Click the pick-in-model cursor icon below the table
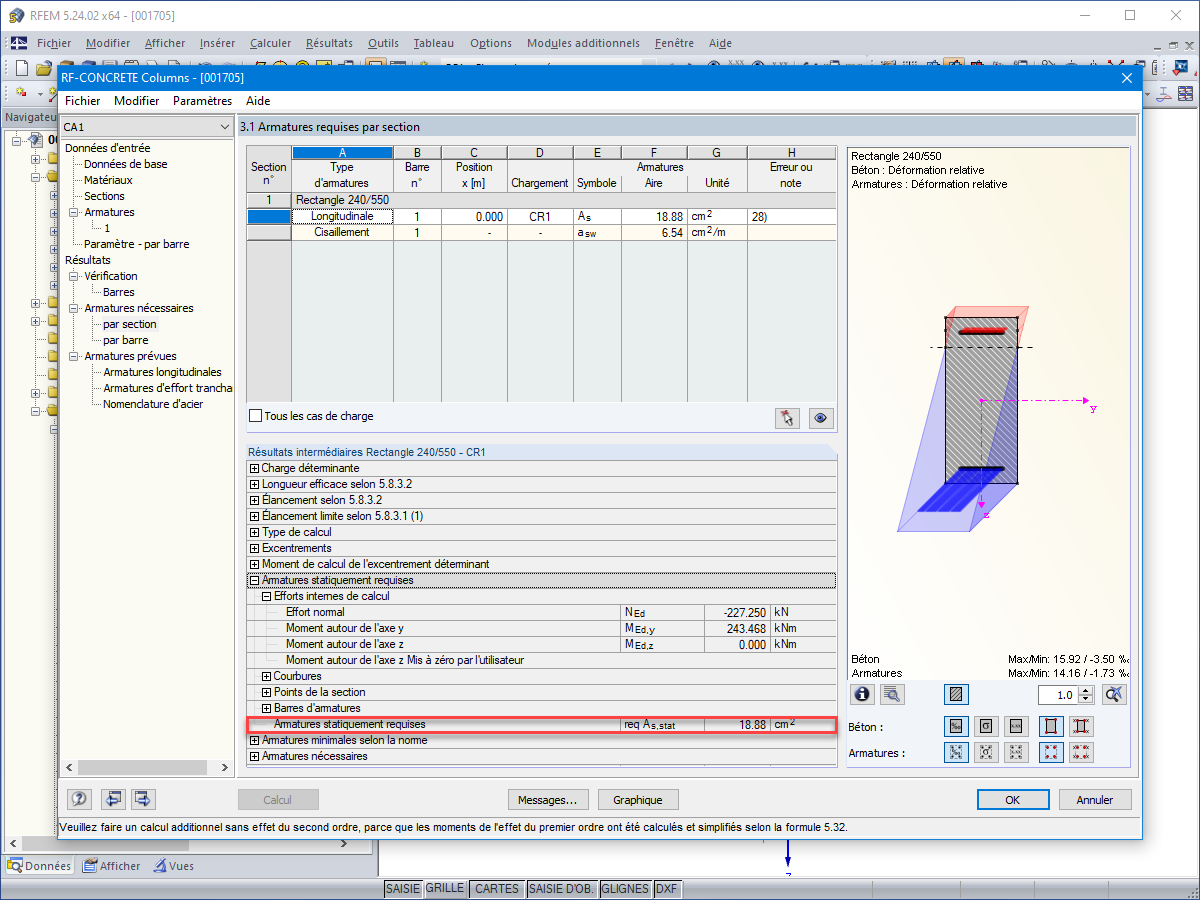Image resolution: width=1200 pixels, height=900 pixels. click(788, 418)
